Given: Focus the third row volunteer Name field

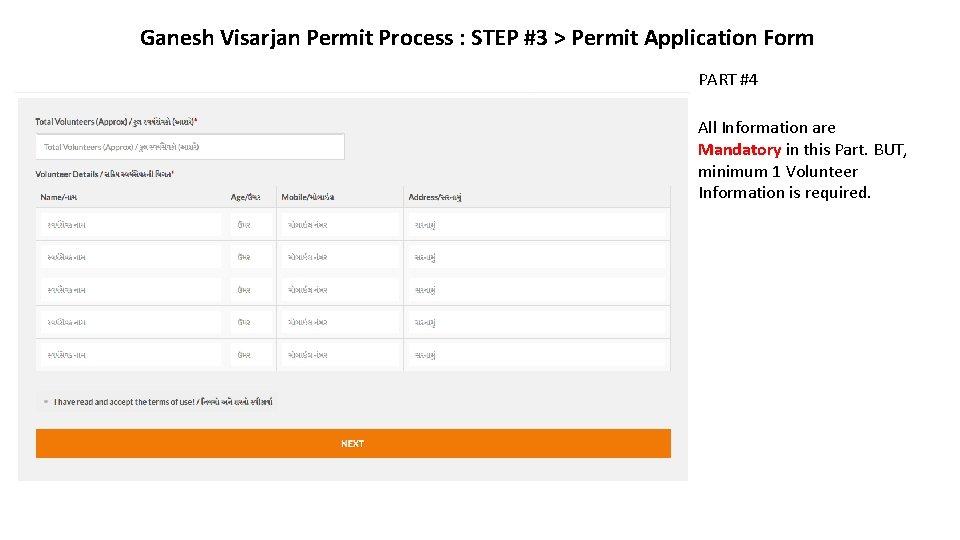Looking at the screenshot, I should [x=130, y=290].
